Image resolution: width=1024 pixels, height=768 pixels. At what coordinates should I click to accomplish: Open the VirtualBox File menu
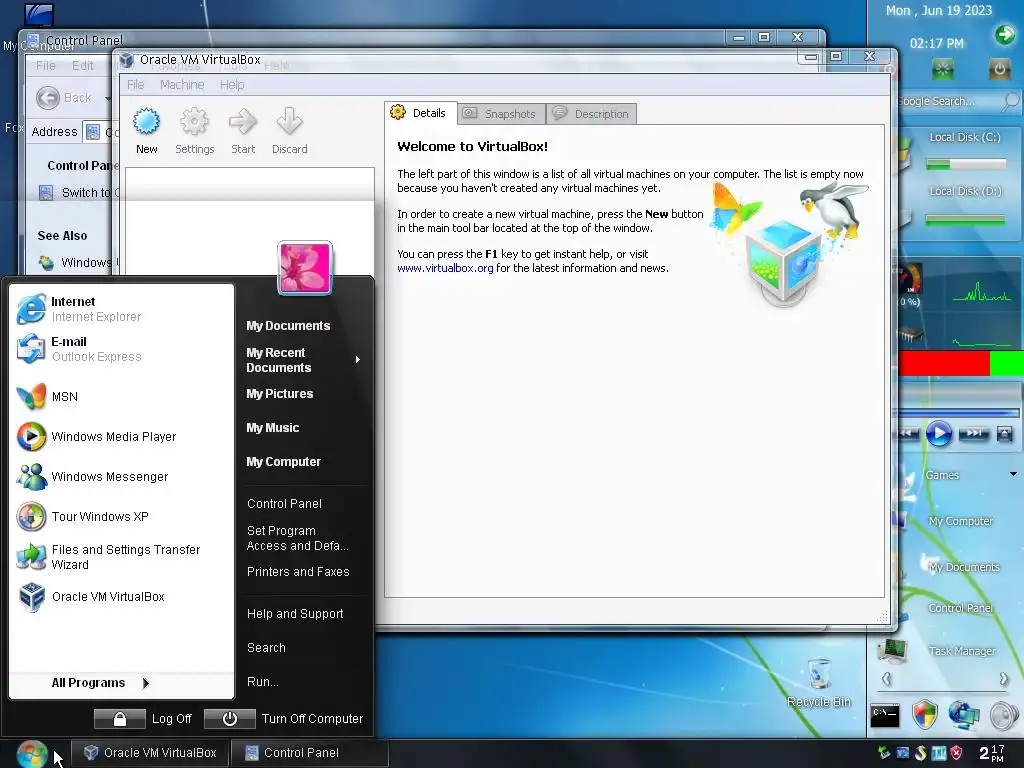pyautogui.click(x=135, y=84)
